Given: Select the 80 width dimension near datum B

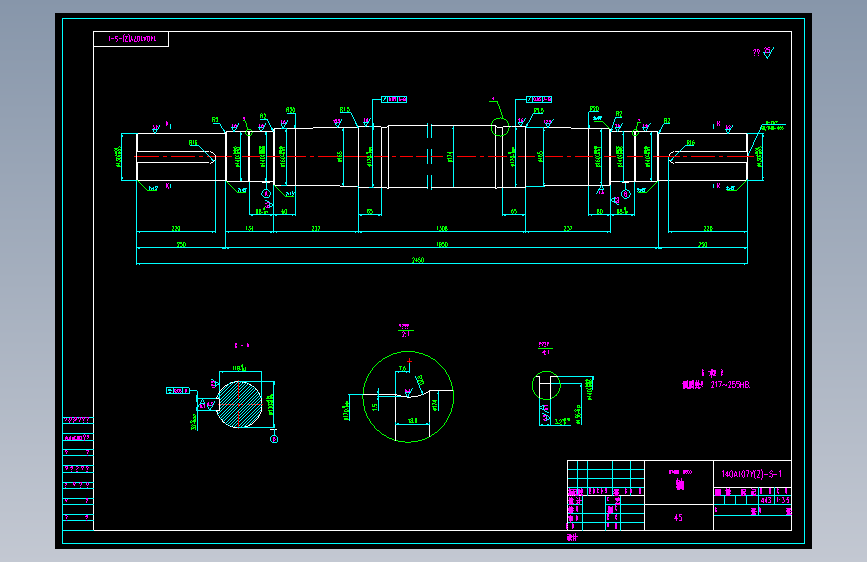Looking at the screenshot, I should 599,211.
